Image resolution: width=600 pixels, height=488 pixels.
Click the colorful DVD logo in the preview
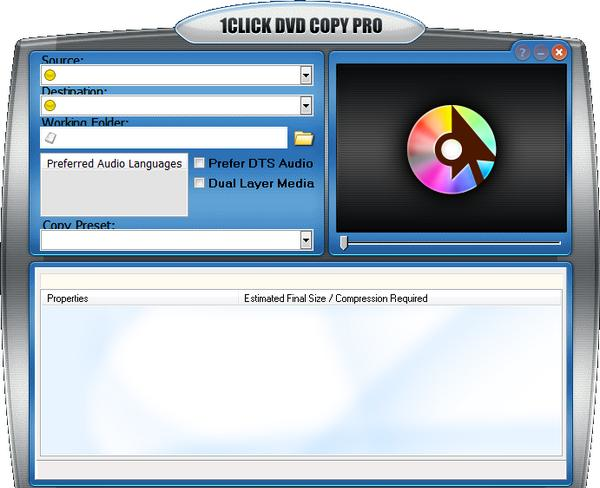point(452,149)
